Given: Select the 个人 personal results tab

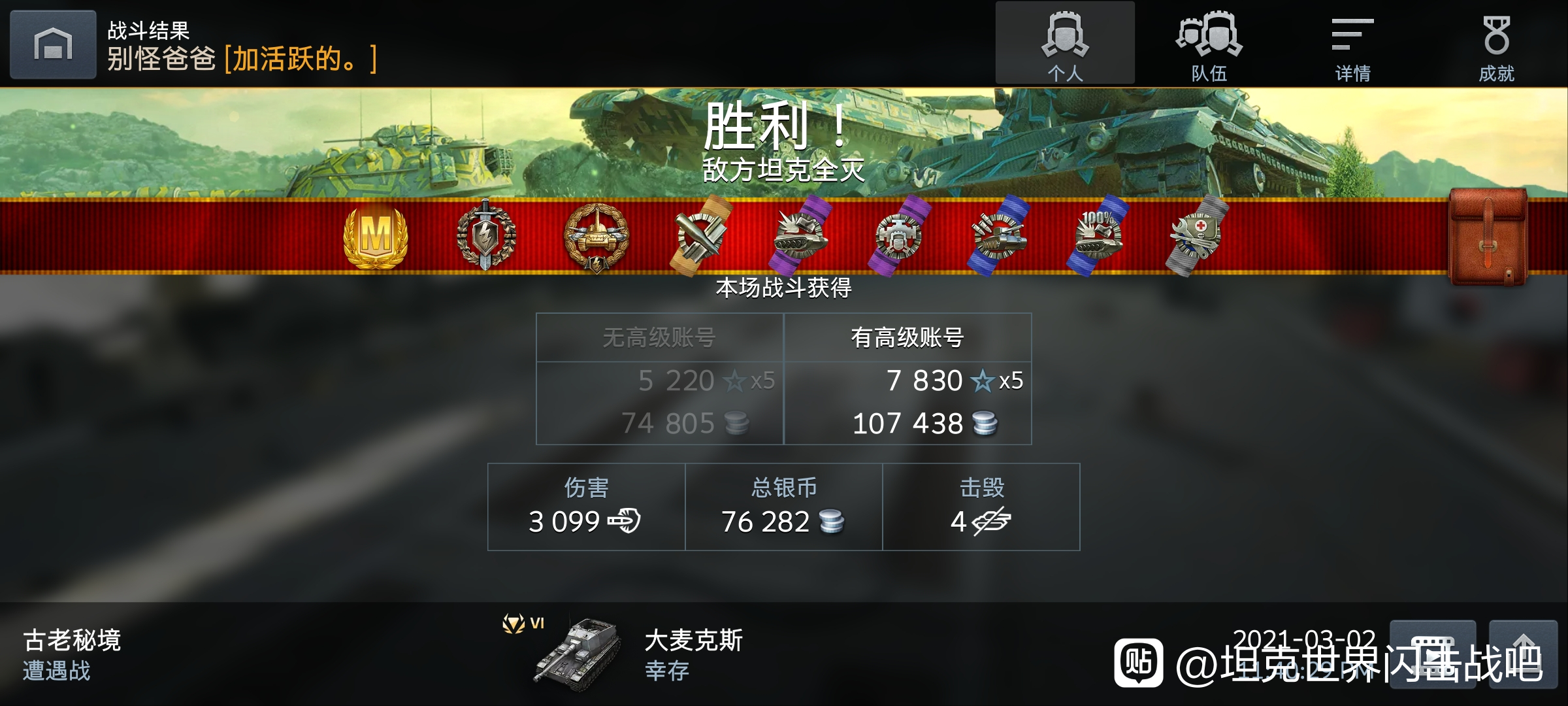Looking at the screenshot, I should 1065,43.
